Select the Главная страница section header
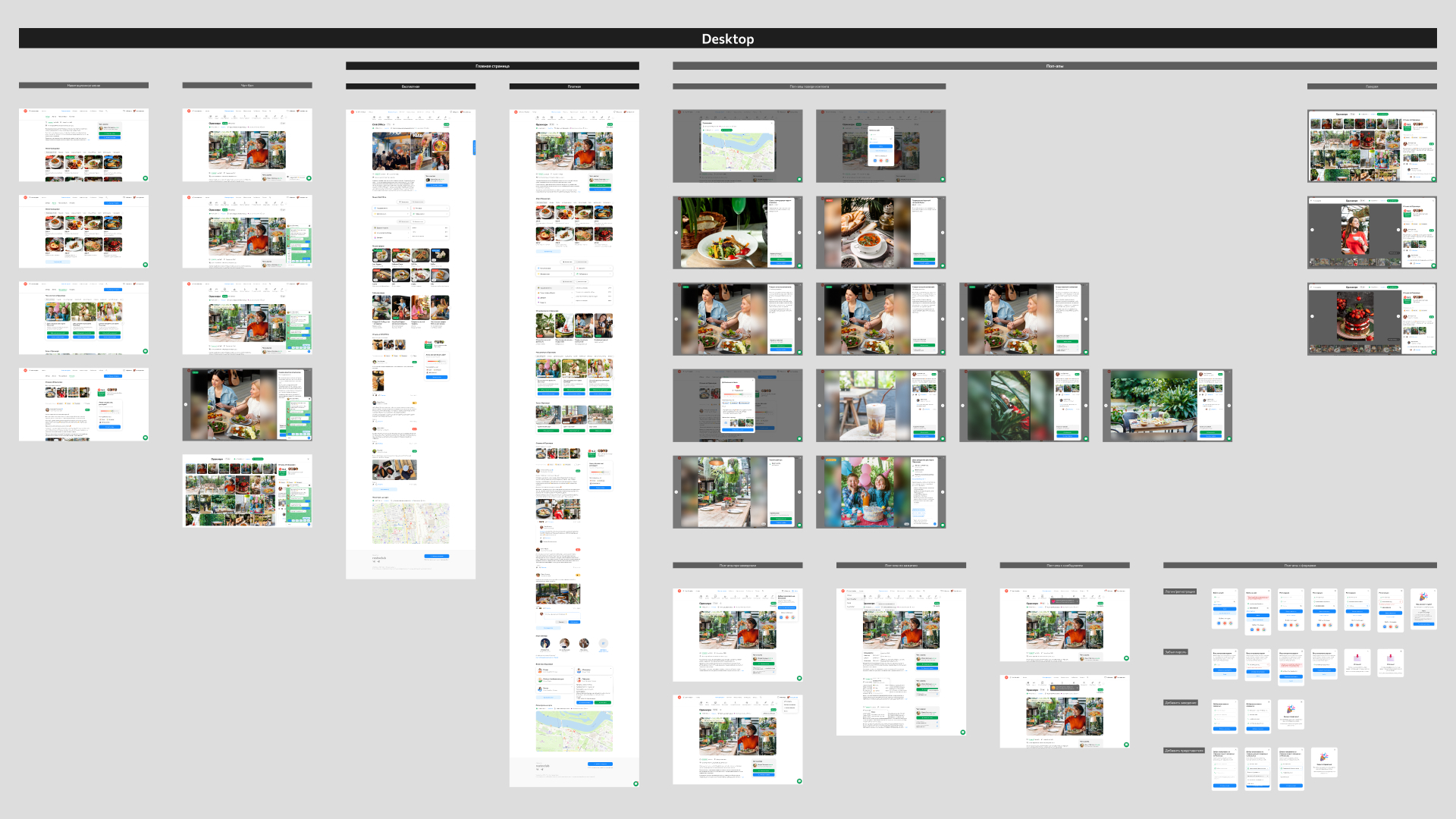 point(492,66)
